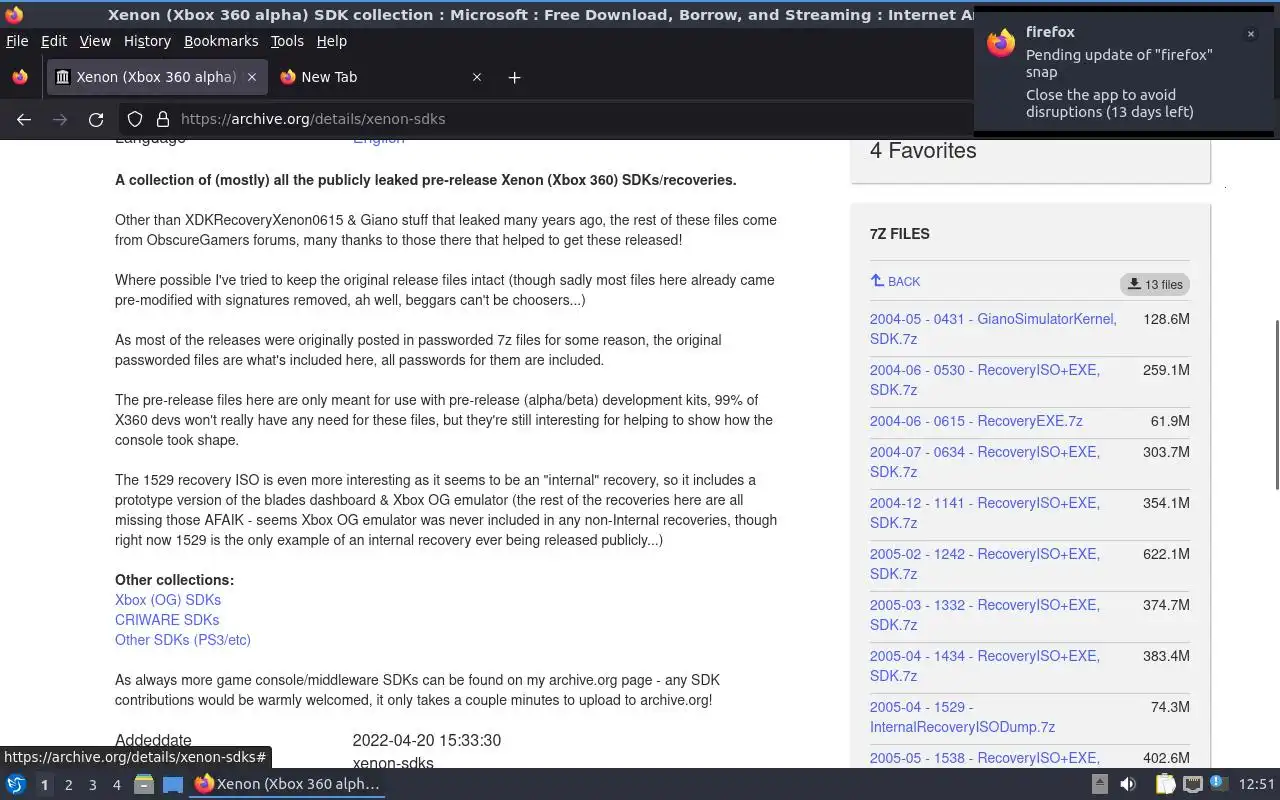This screenshot has width=1280, height=800.
Task: Open the Help menu
Action: coord(331,41)
